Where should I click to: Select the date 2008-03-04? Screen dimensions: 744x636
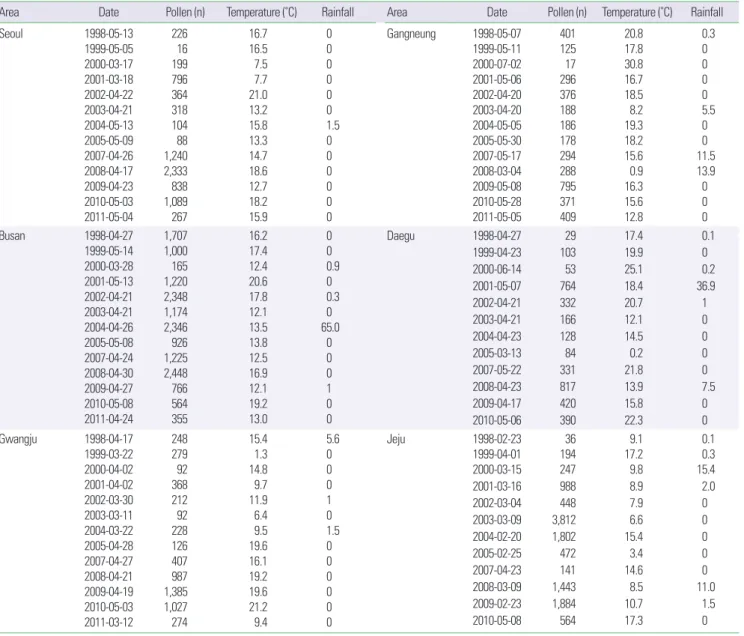pos(497,171)
